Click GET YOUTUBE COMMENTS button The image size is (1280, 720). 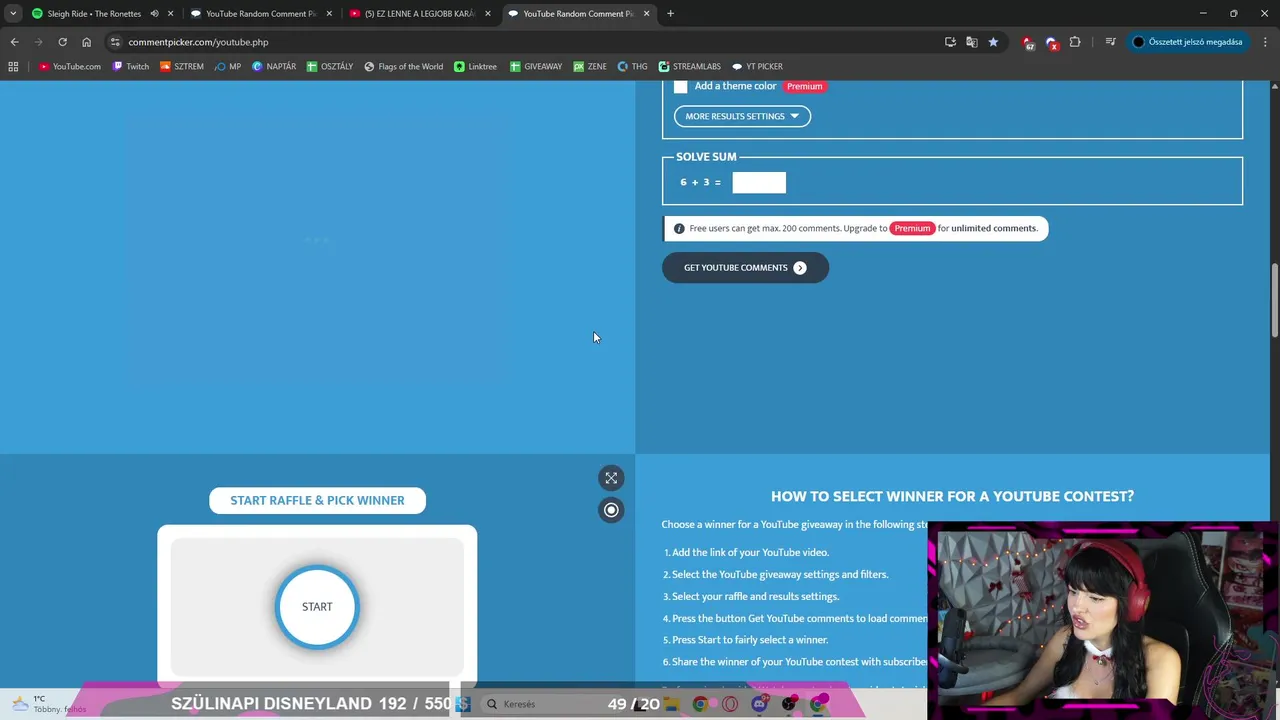click(745, 267)
